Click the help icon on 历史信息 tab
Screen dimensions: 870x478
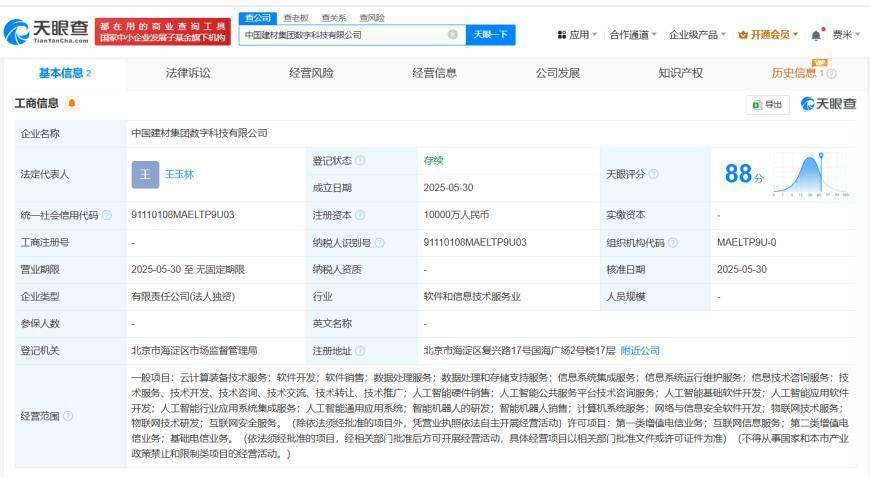pos(831,73)
